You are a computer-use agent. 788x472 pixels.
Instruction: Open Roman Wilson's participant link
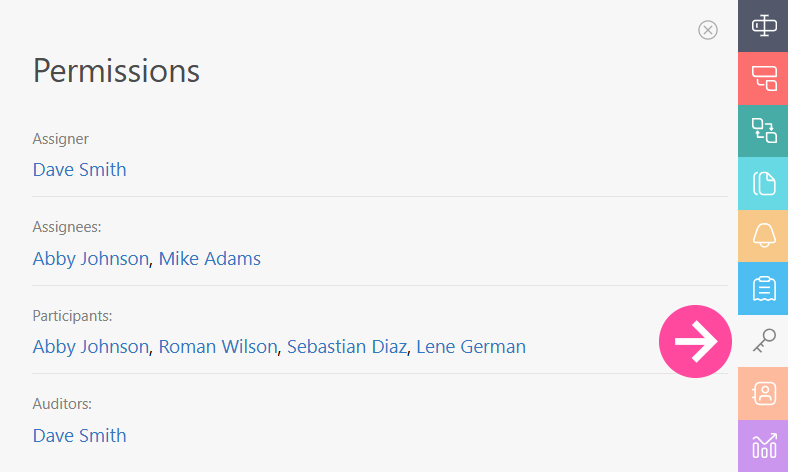coord(218,347)
